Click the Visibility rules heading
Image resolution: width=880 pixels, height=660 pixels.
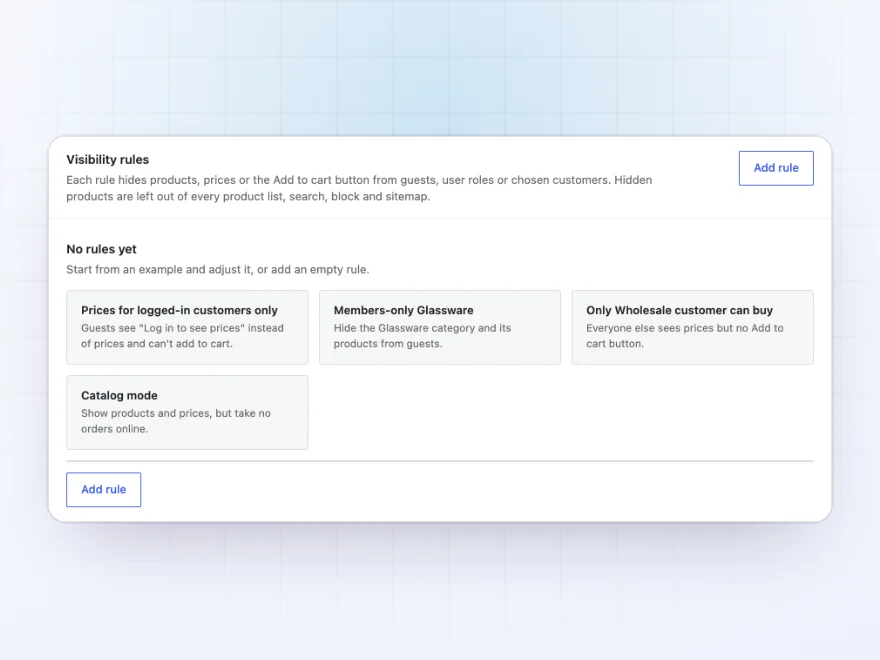(x=108, y=159)
